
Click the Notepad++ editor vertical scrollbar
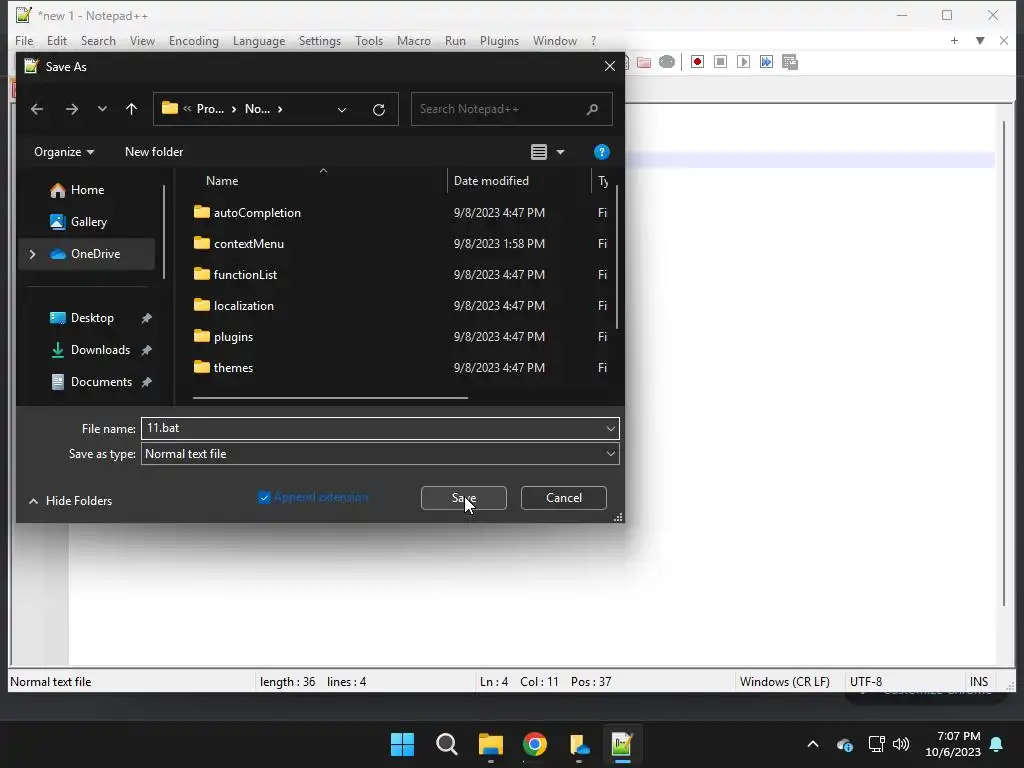click(x=1004, y=364)
